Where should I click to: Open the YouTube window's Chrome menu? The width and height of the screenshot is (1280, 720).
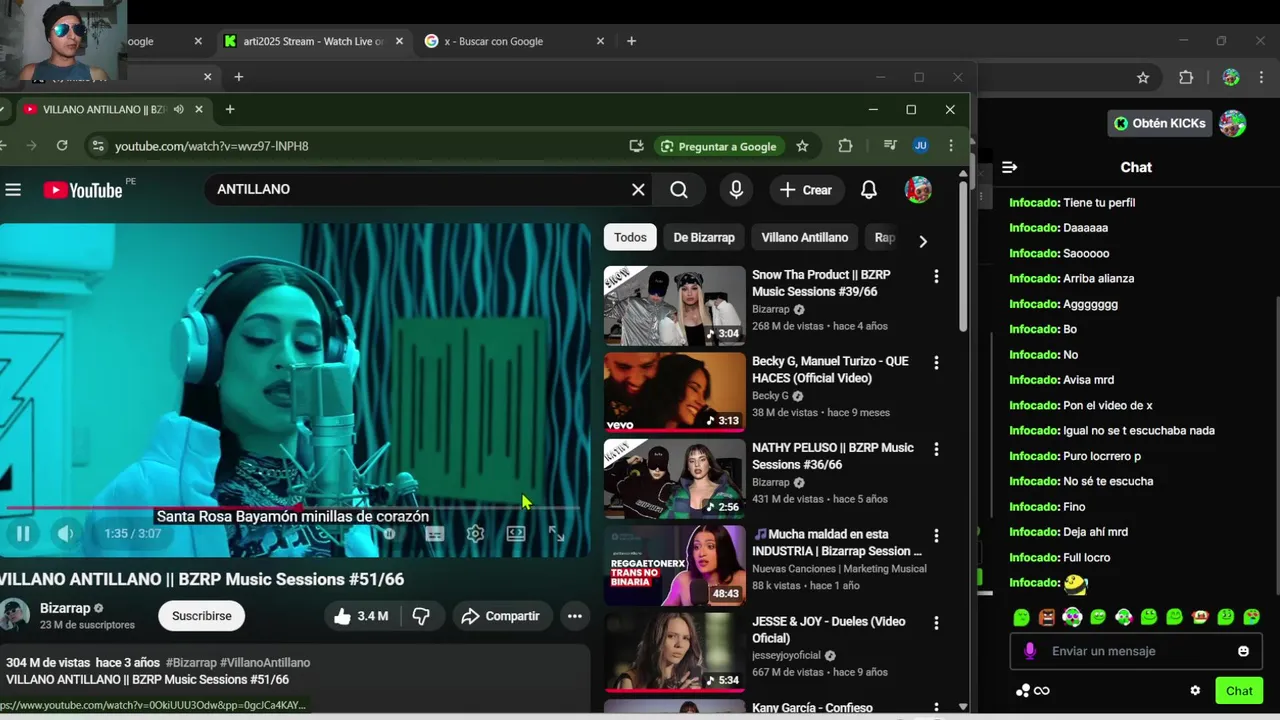[951, 146]
